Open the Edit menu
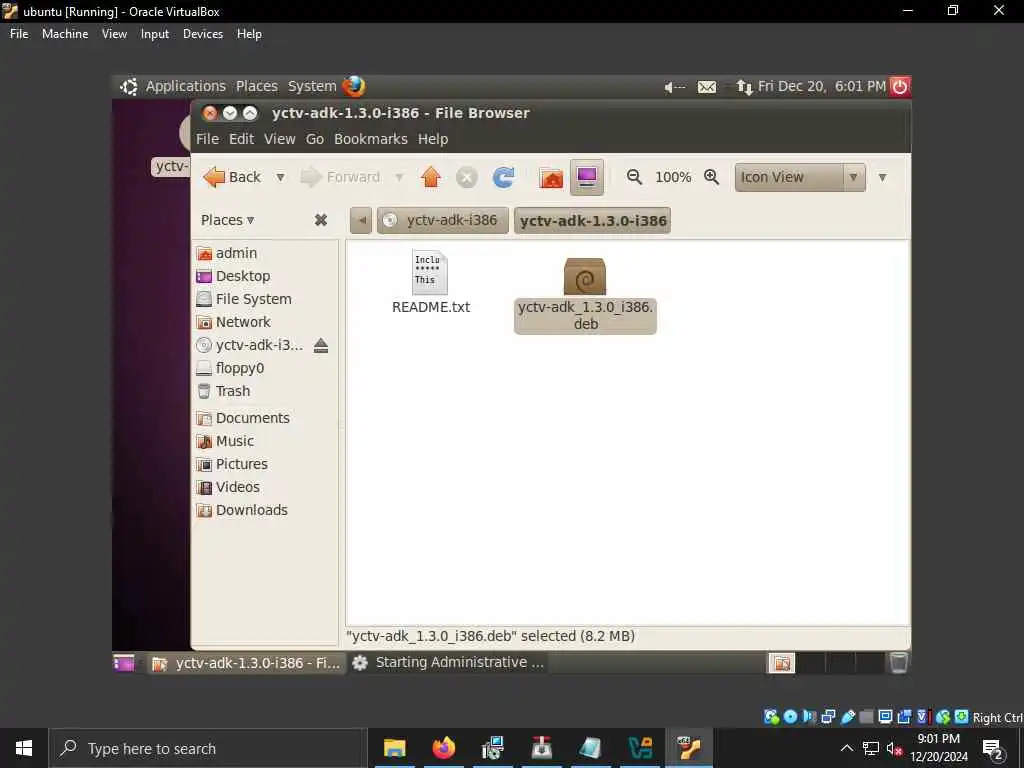 tap(241, 139)
